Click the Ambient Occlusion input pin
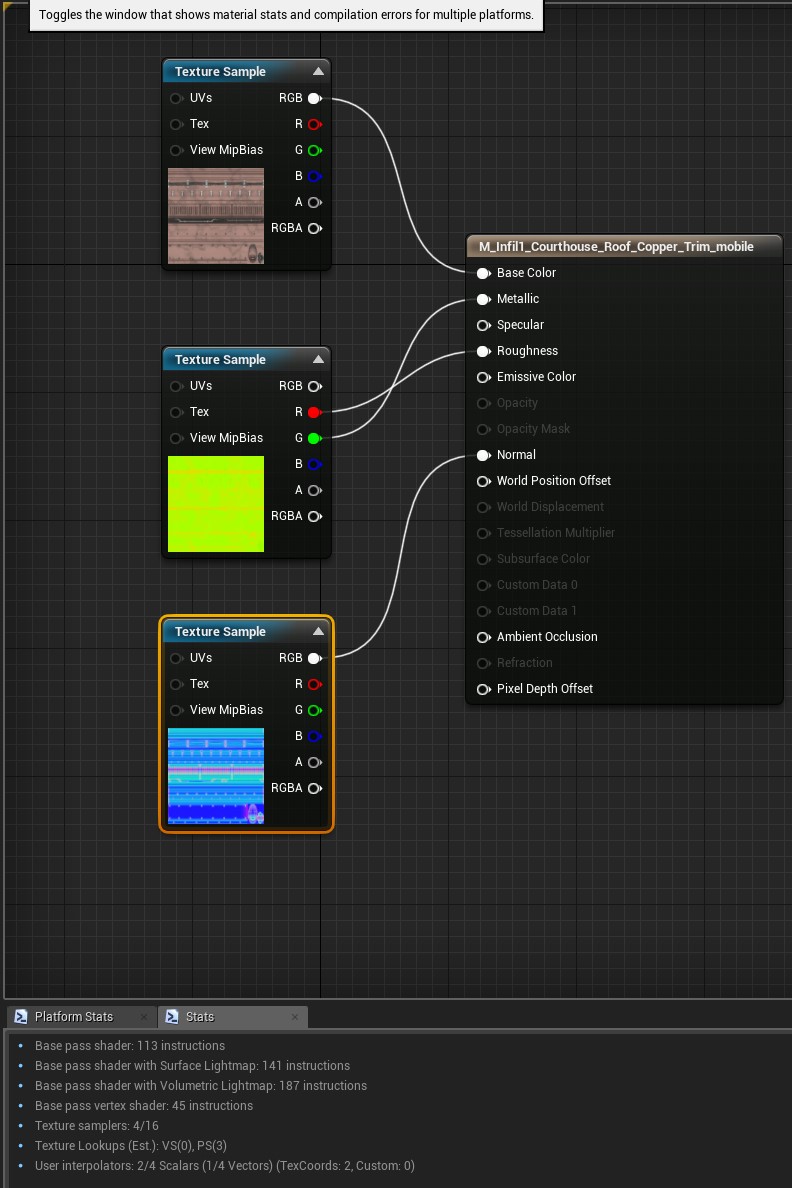This screenshot has width=792, height=1188. point(483,637)
